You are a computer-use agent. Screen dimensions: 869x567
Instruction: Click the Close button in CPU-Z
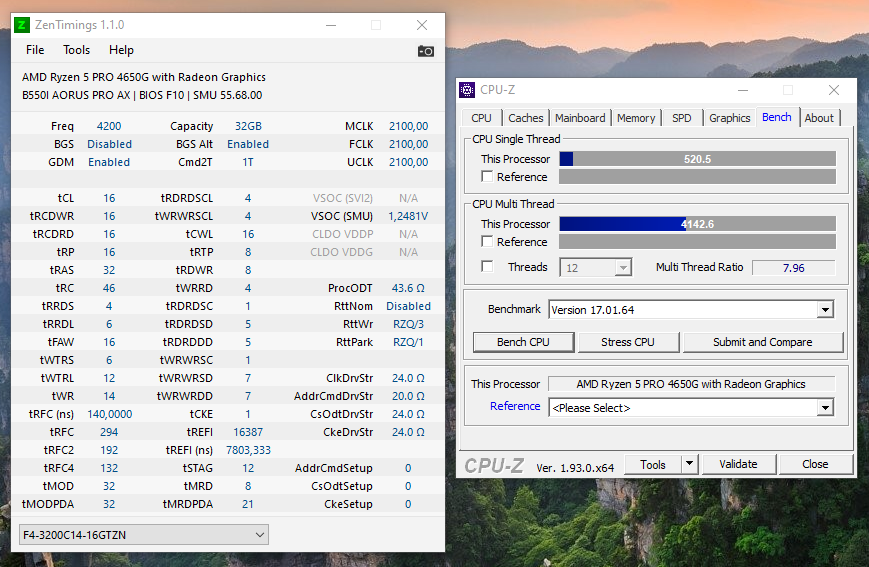coord(815,464)
